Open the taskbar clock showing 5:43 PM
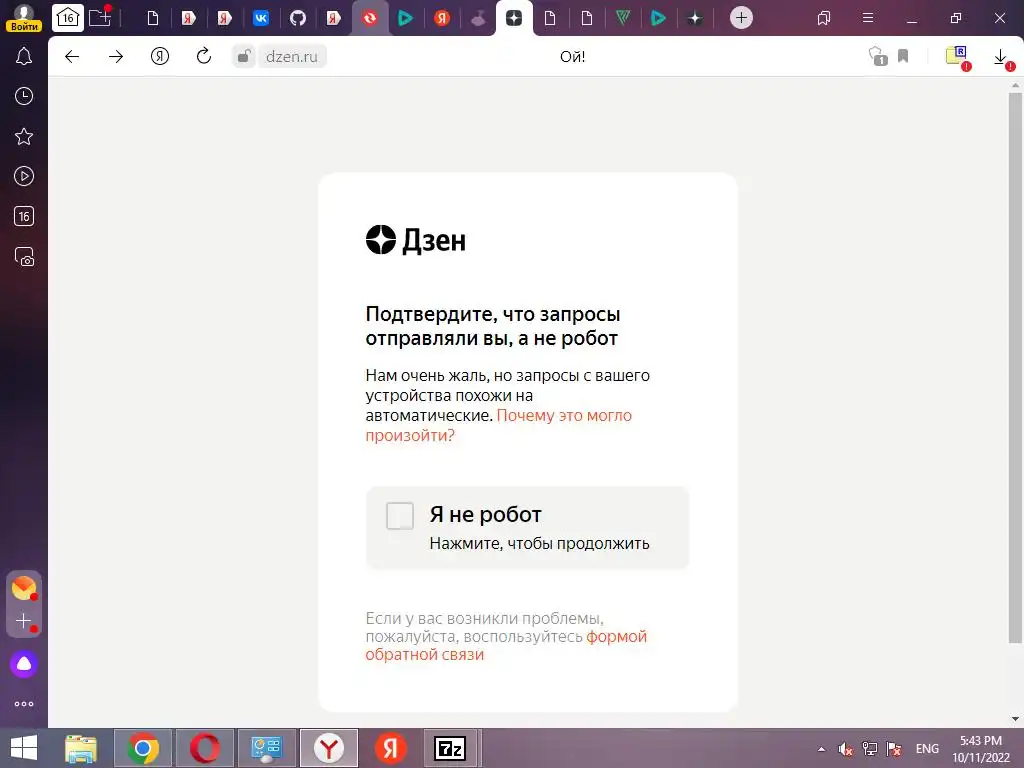1024x768 pixels. pyautogui.click(x=981, y=749)
